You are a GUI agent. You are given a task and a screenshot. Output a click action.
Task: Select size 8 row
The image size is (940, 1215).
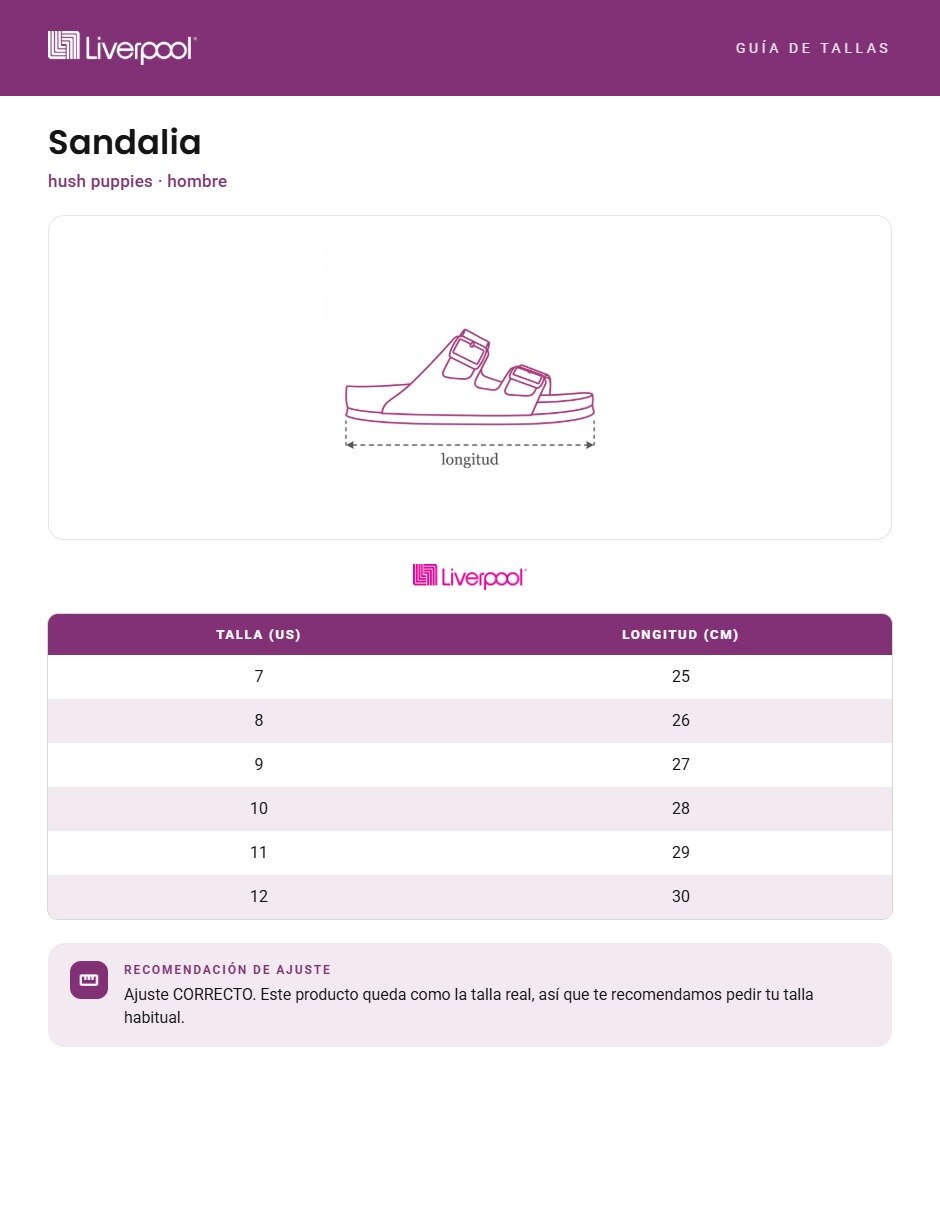click(470, 721)
